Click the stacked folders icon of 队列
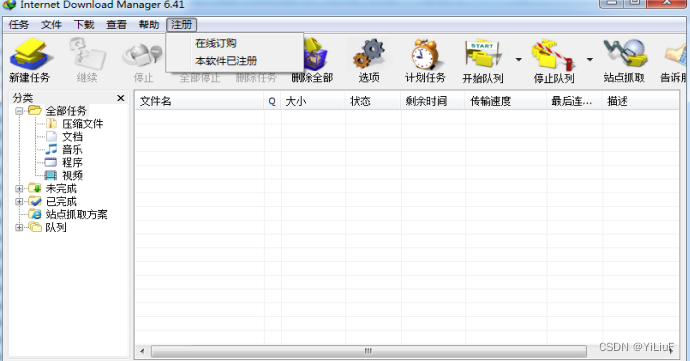The height and width of the screenshot is (361, 690). [35, 227]
